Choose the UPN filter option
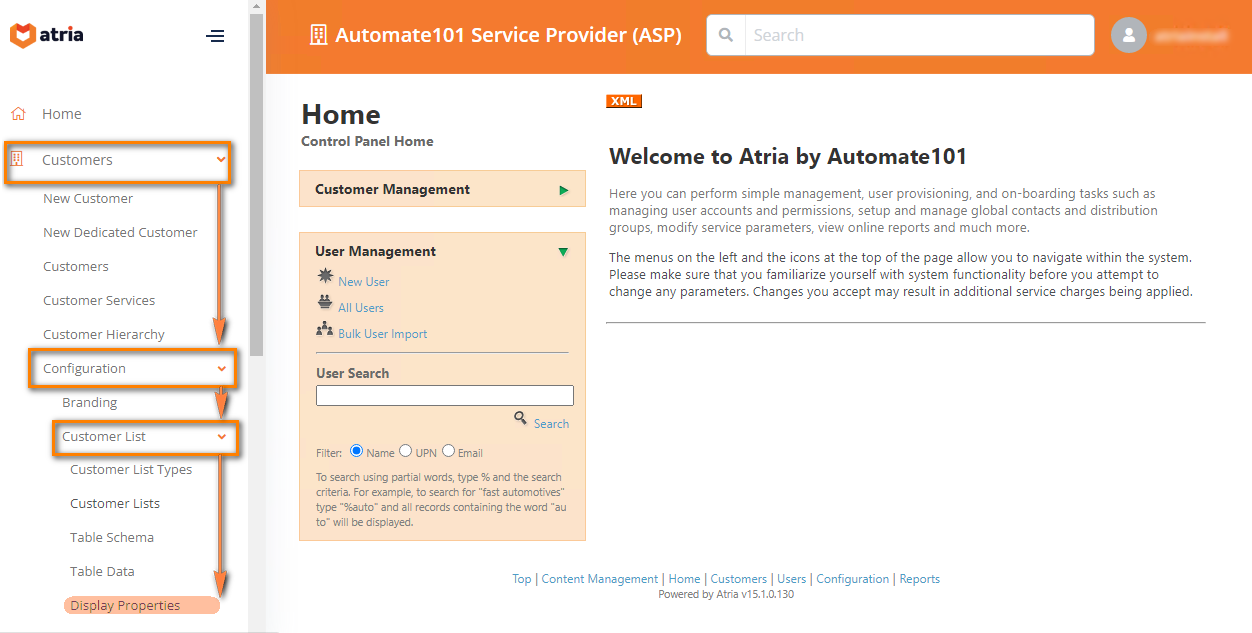 pyautogui.click(x=405, y=450)
